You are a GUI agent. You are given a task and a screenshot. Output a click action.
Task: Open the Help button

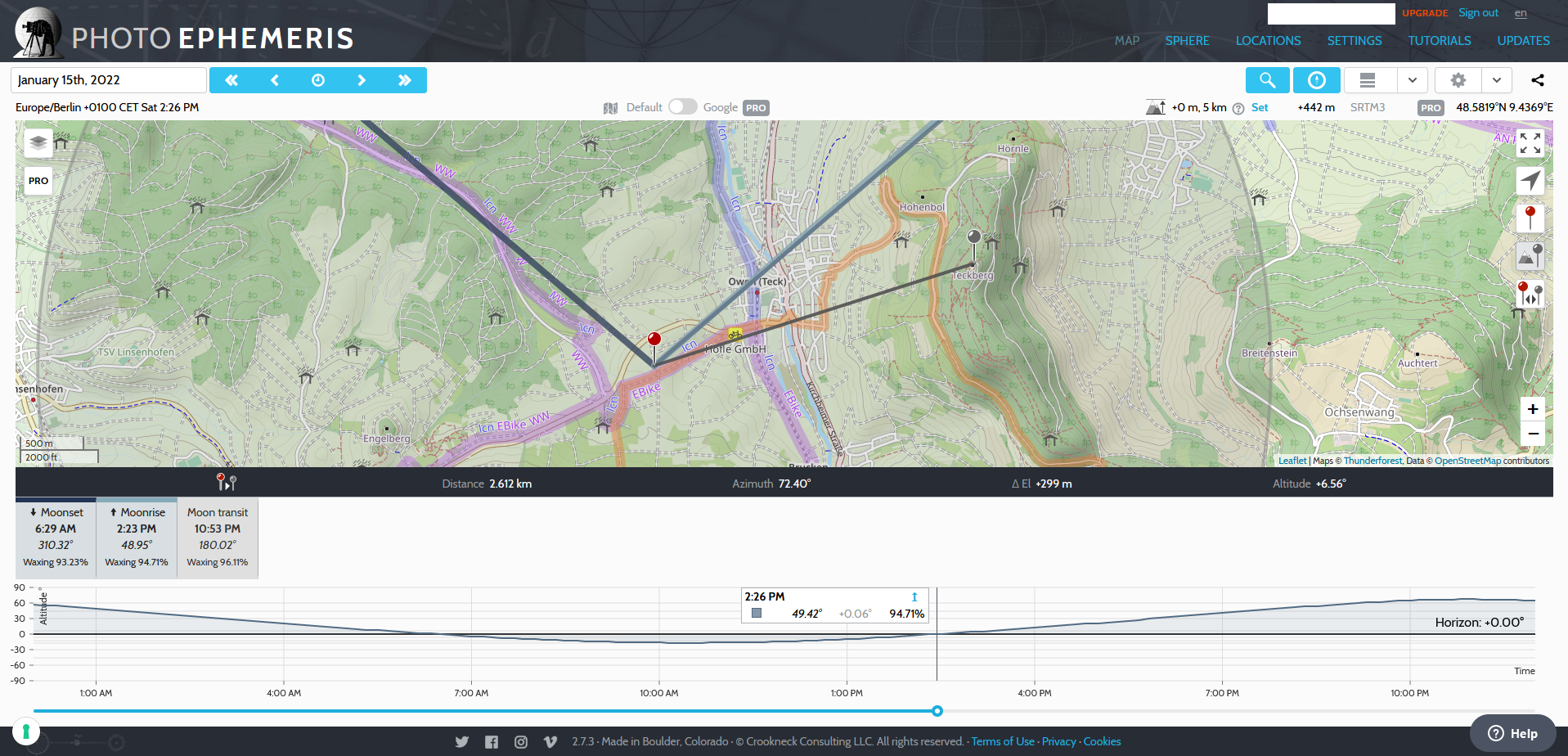1512,733
